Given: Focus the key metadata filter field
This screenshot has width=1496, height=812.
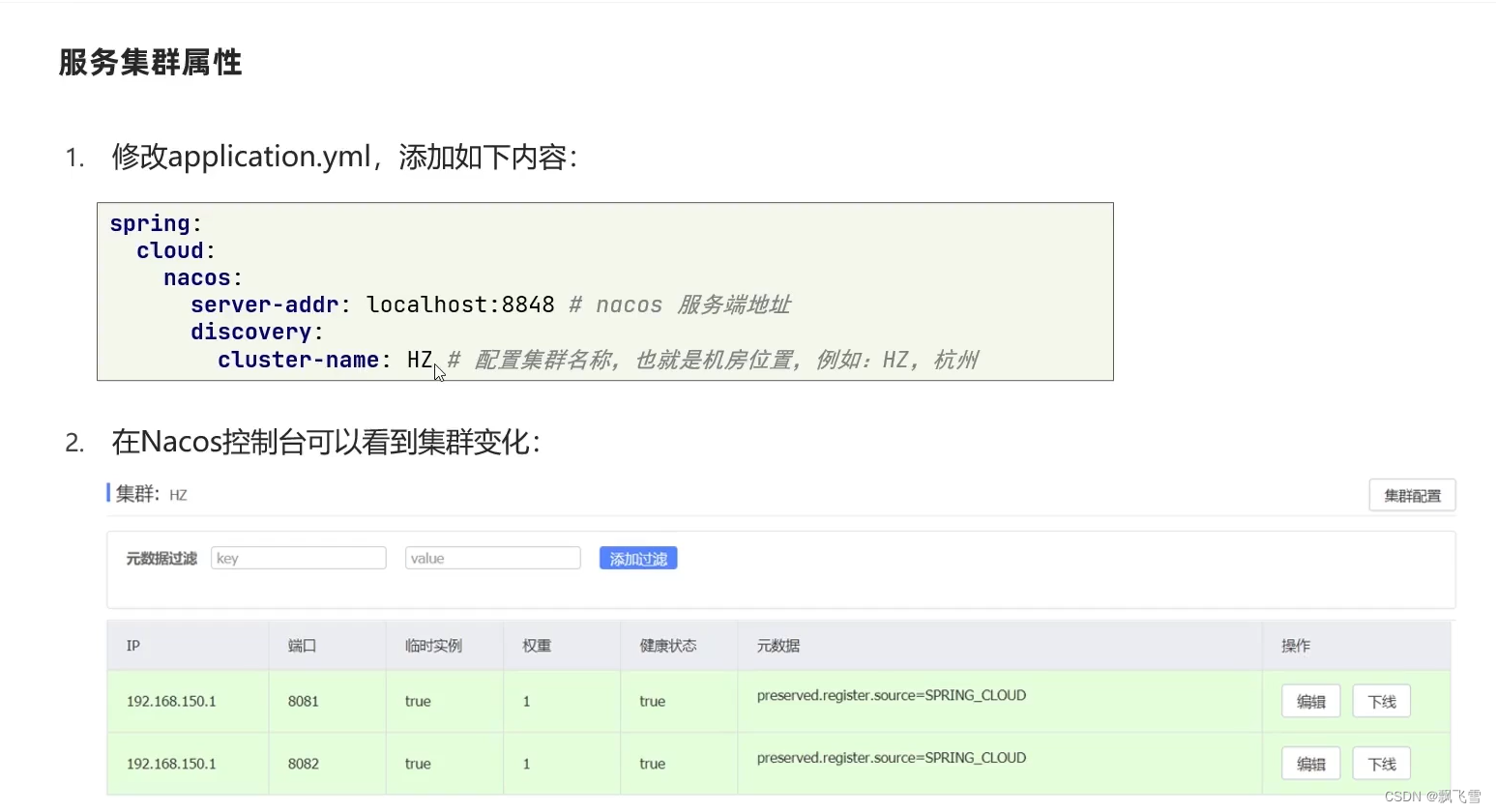Looking at the screenshot, I should click(x=299, y=558).
